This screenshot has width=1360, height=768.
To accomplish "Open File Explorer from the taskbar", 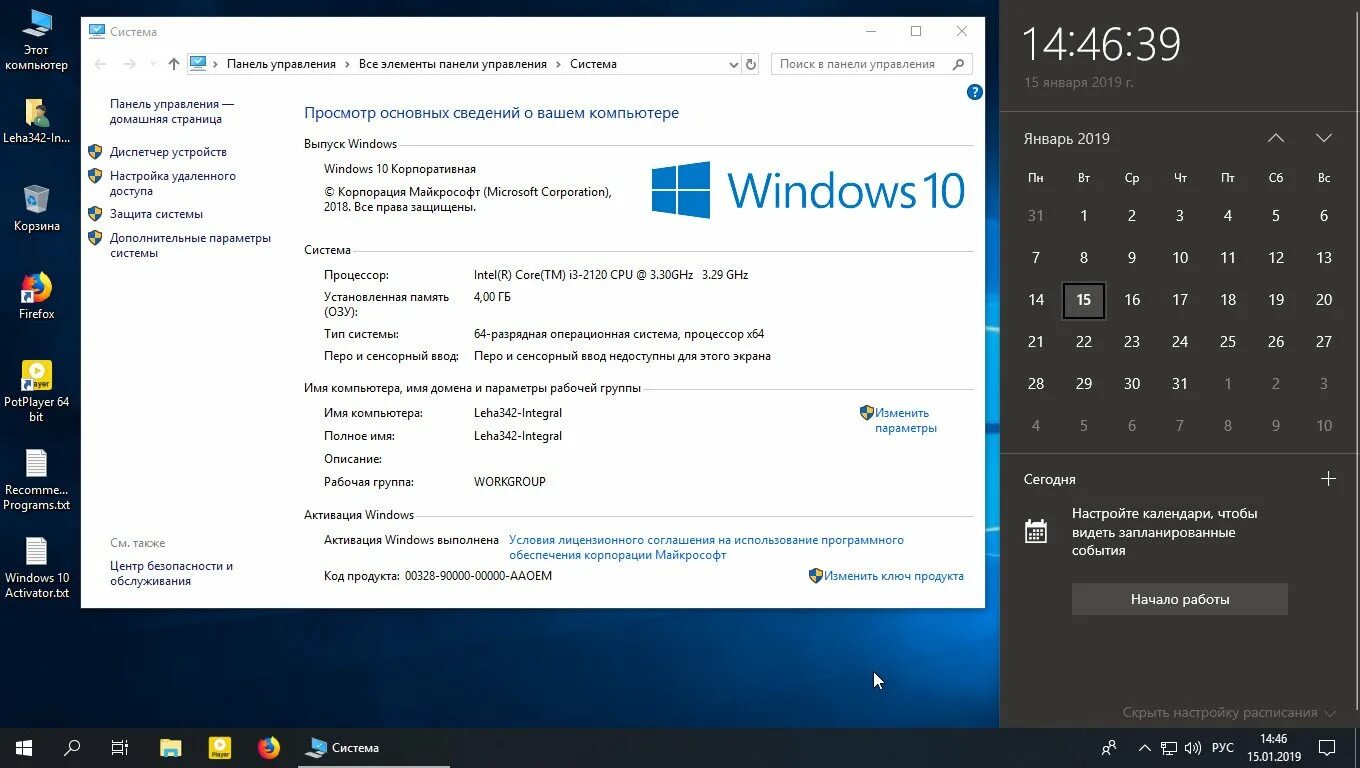I will click(x=171, y=748).
